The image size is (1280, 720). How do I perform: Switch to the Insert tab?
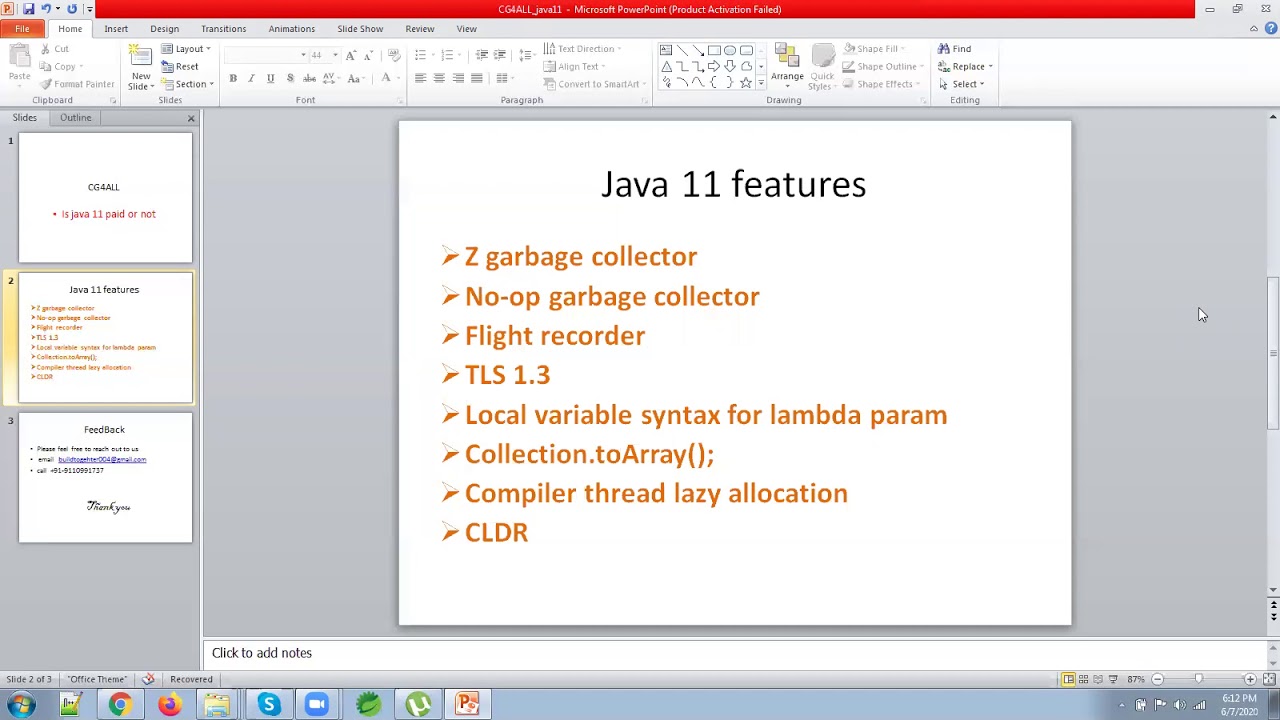[116, 29]
